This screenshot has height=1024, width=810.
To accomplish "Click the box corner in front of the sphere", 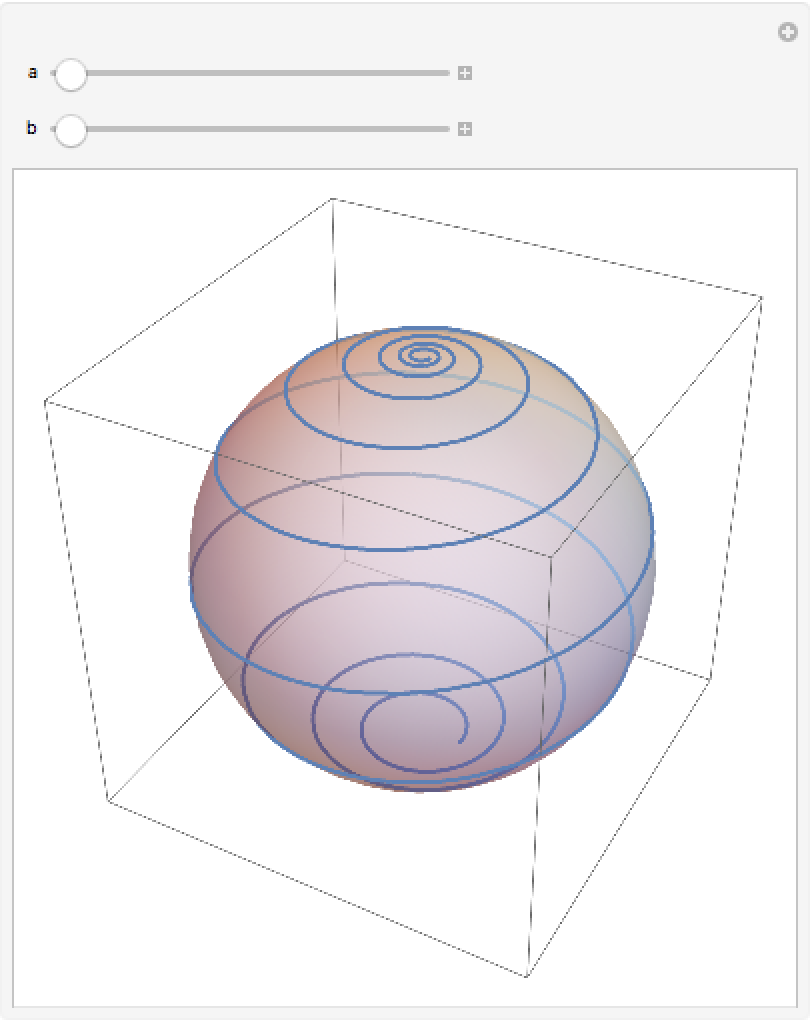I will pyautogui.click(x=551, y=555).
